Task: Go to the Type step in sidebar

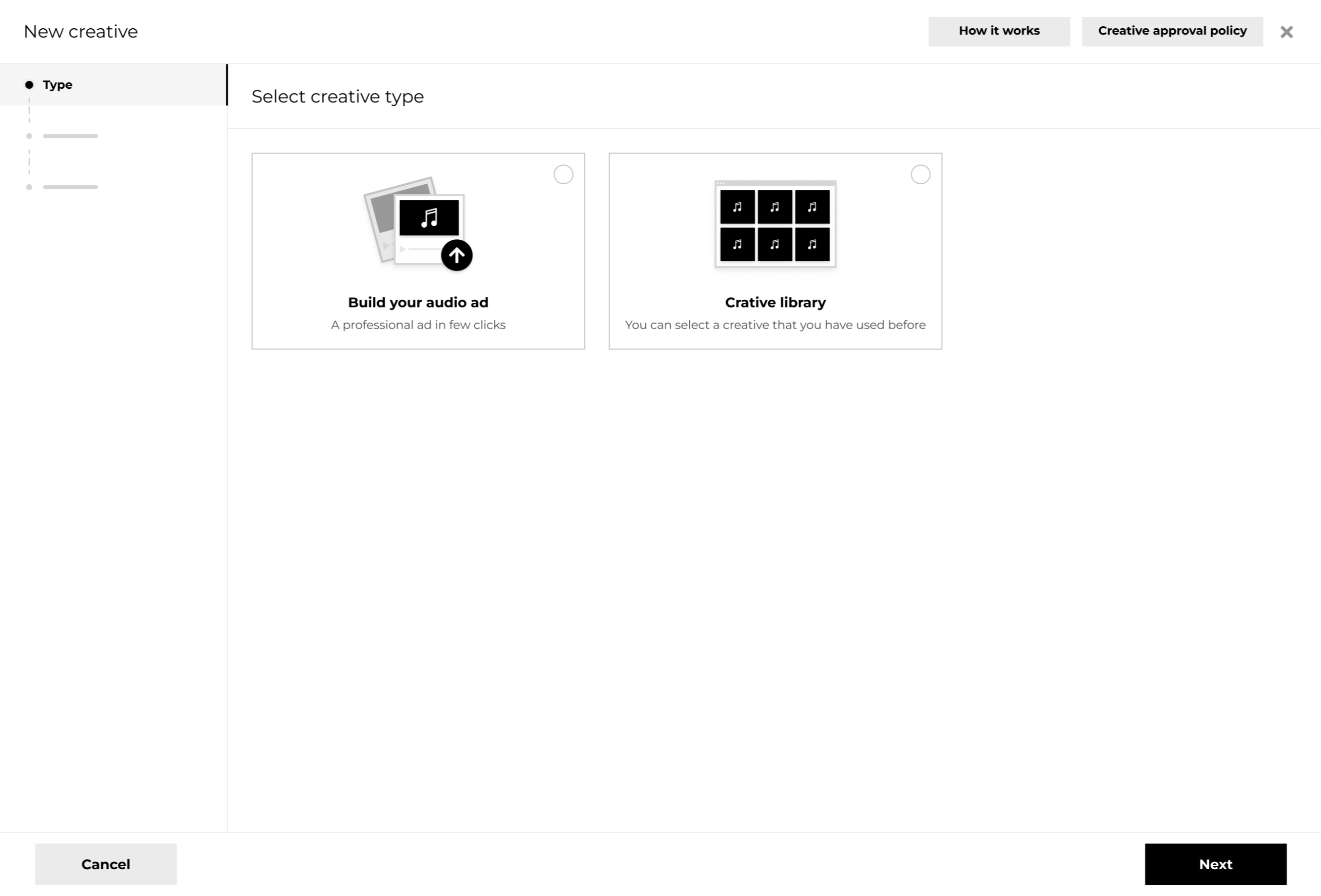Action: (113, 85)
